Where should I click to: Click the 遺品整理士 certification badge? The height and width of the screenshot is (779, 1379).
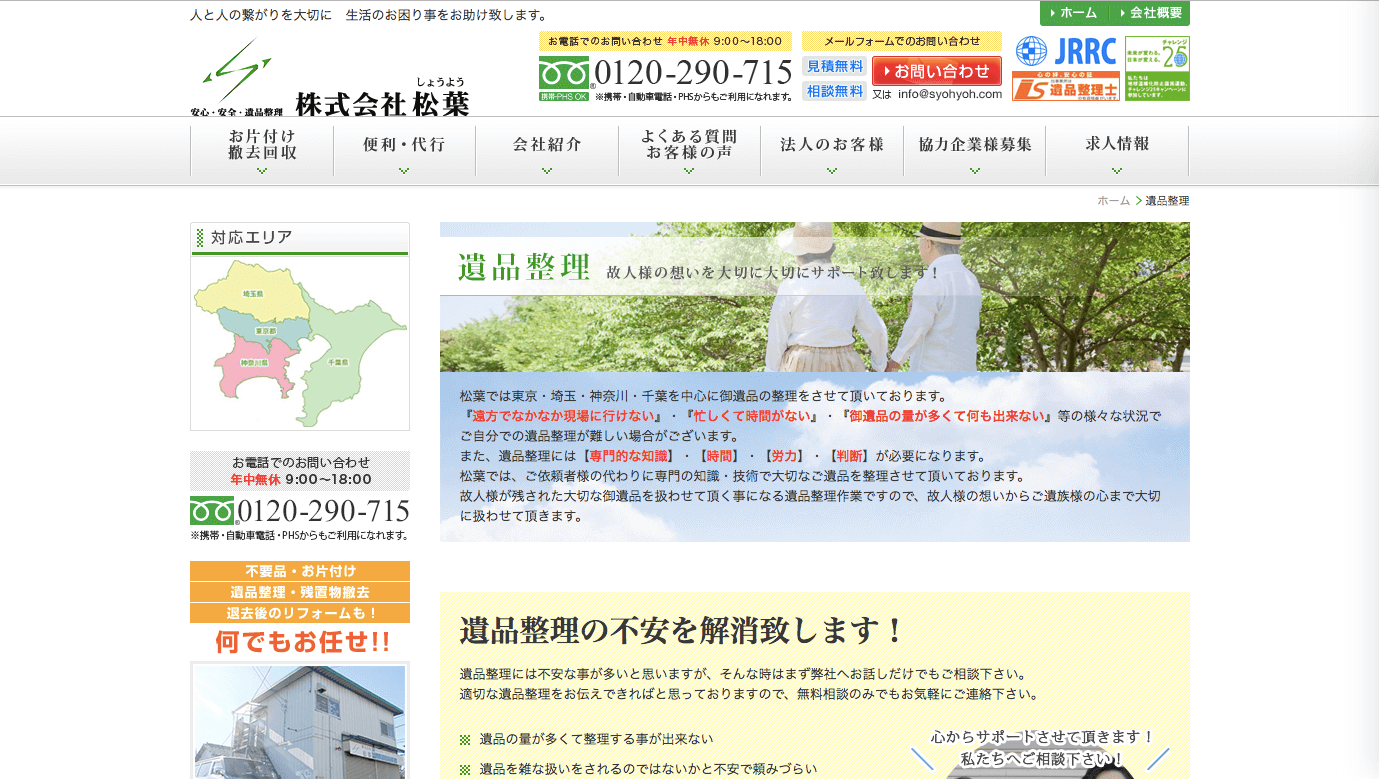click(1065, 87)
